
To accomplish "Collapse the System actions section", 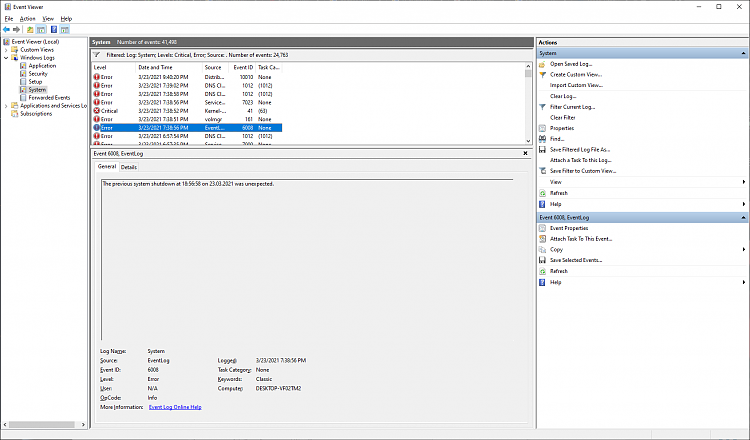I will click(x=743, y=53).
